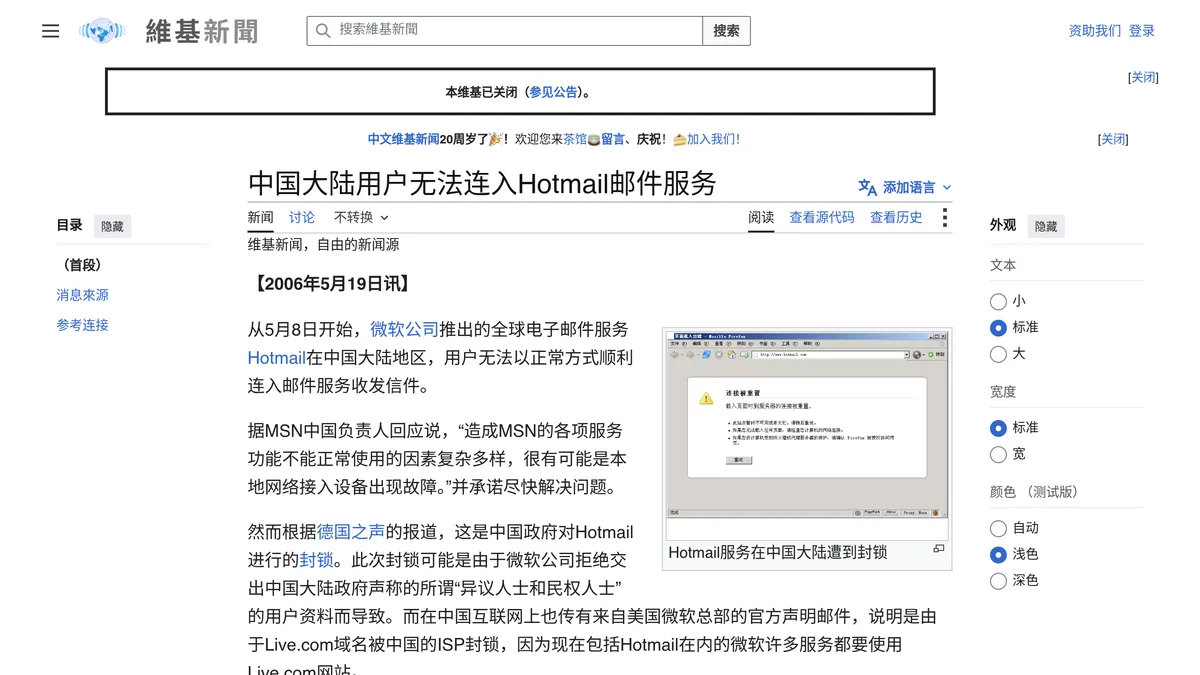Image resolution: width=1200 pixels, height=675 pixels.
Task: Select dark color mode
Action: (x=998, y=581)
